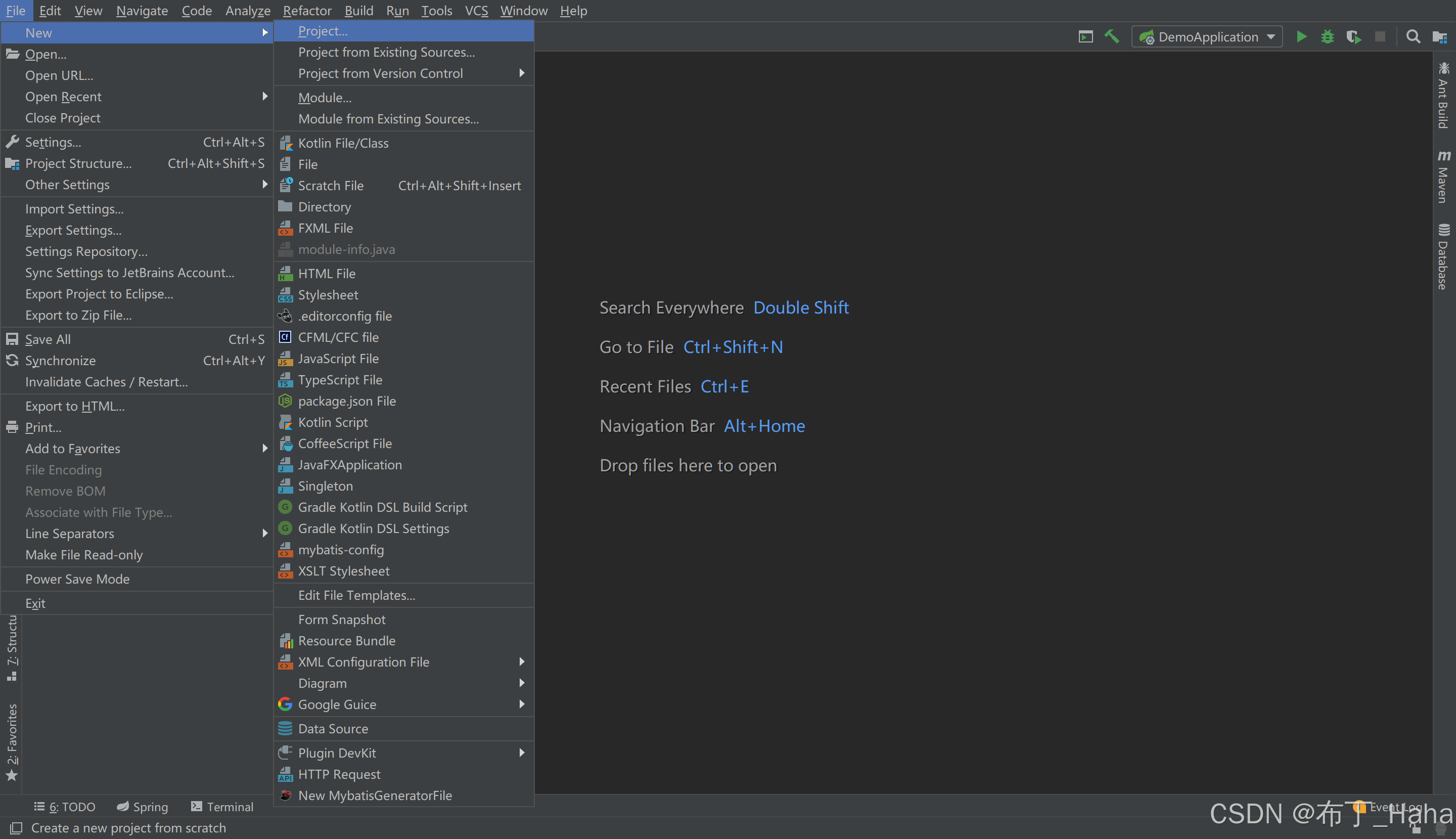Click the Debug bug icon
Screen dimensions: 1456x839
point(1327,37)
